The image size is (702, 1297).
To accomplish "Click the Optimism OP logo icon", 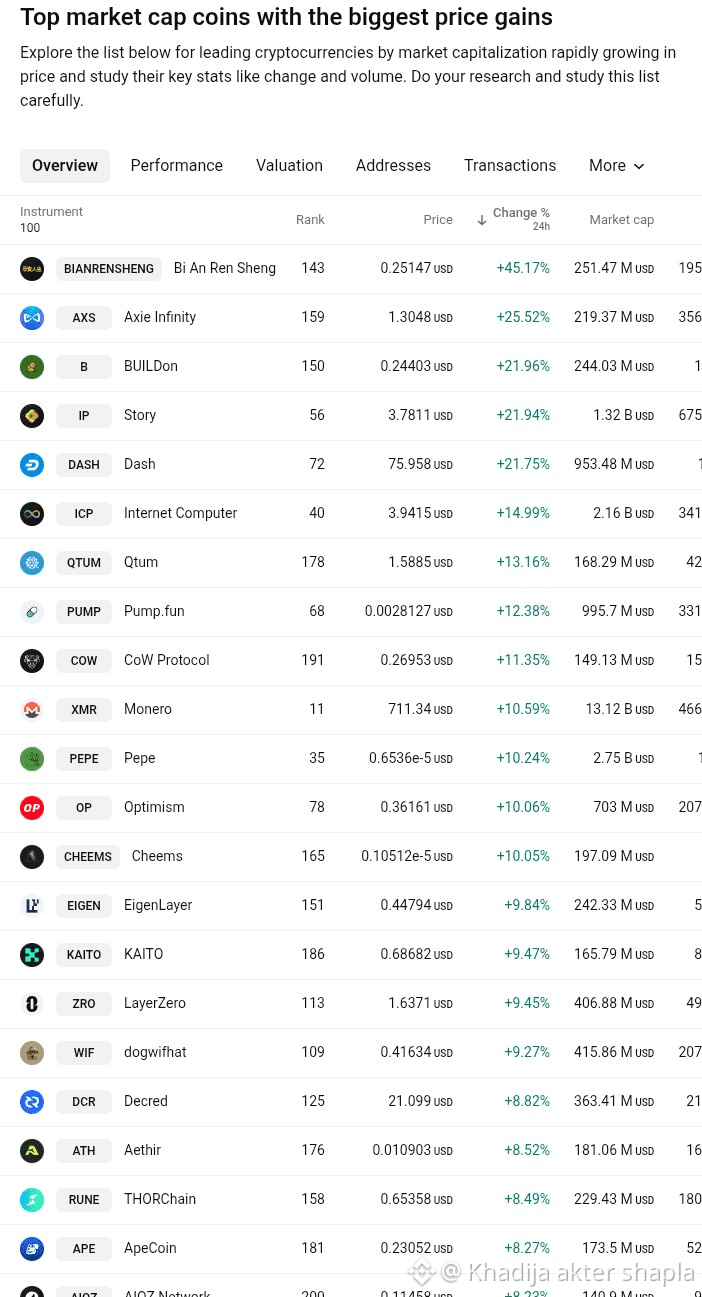I will pos(32,808).
